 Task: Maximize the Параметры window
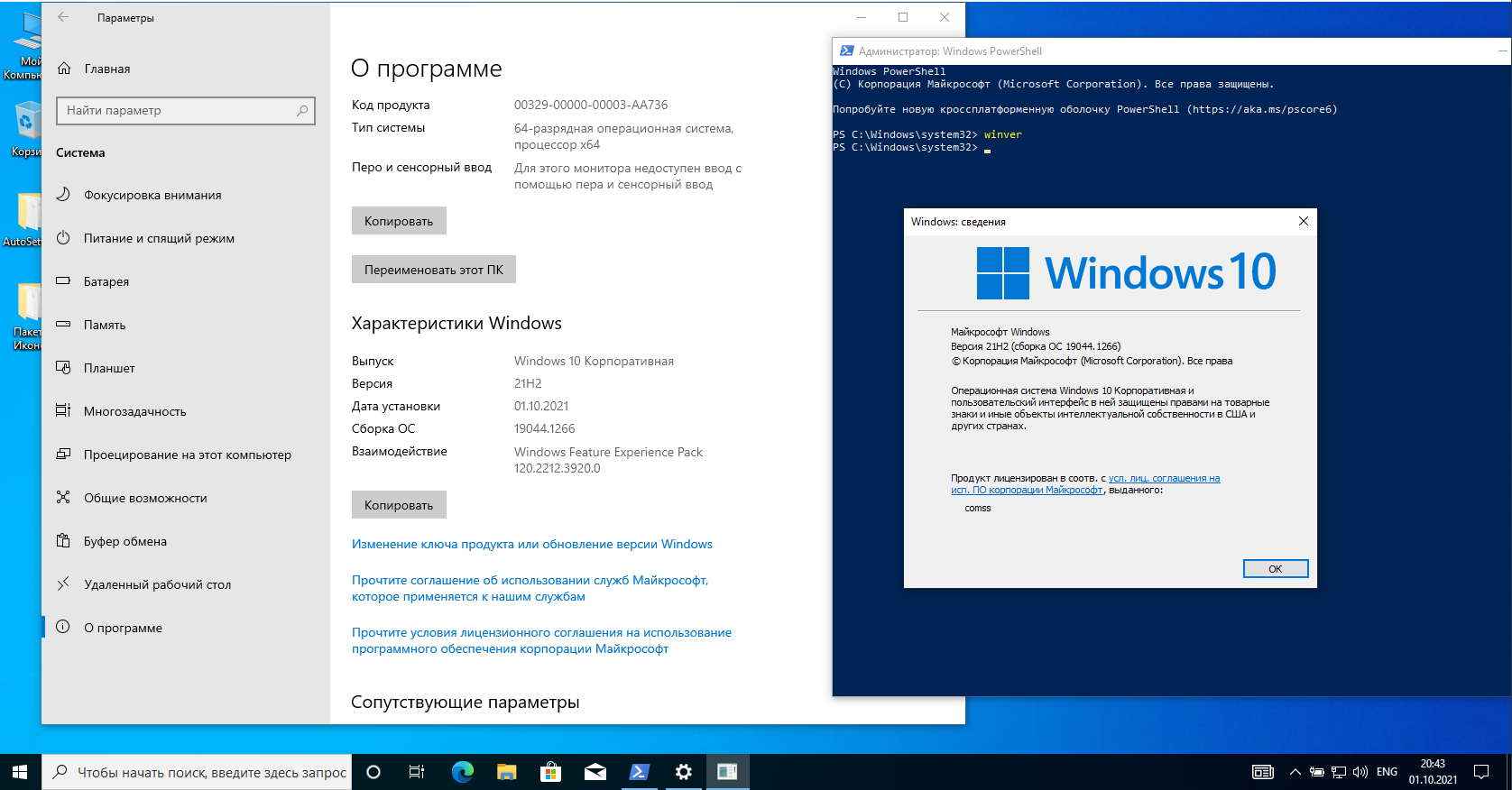(903, 17)
